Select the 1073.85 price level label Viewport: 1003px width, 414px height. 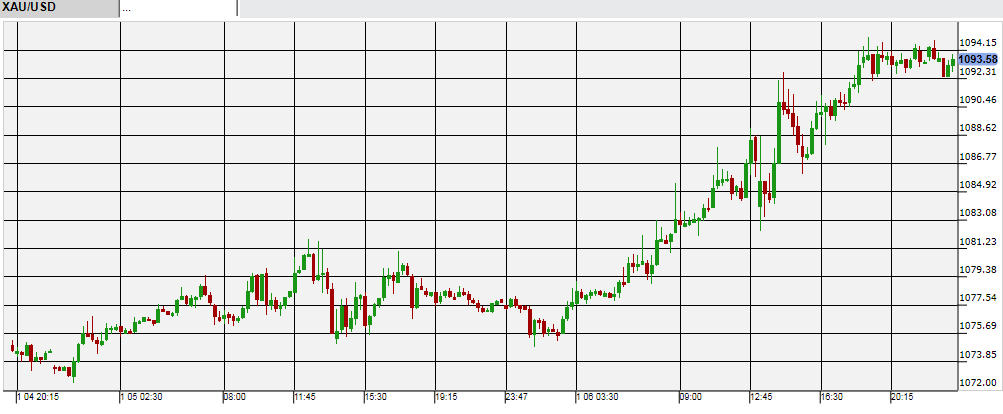pyautogui.click(x=976, y=355)
